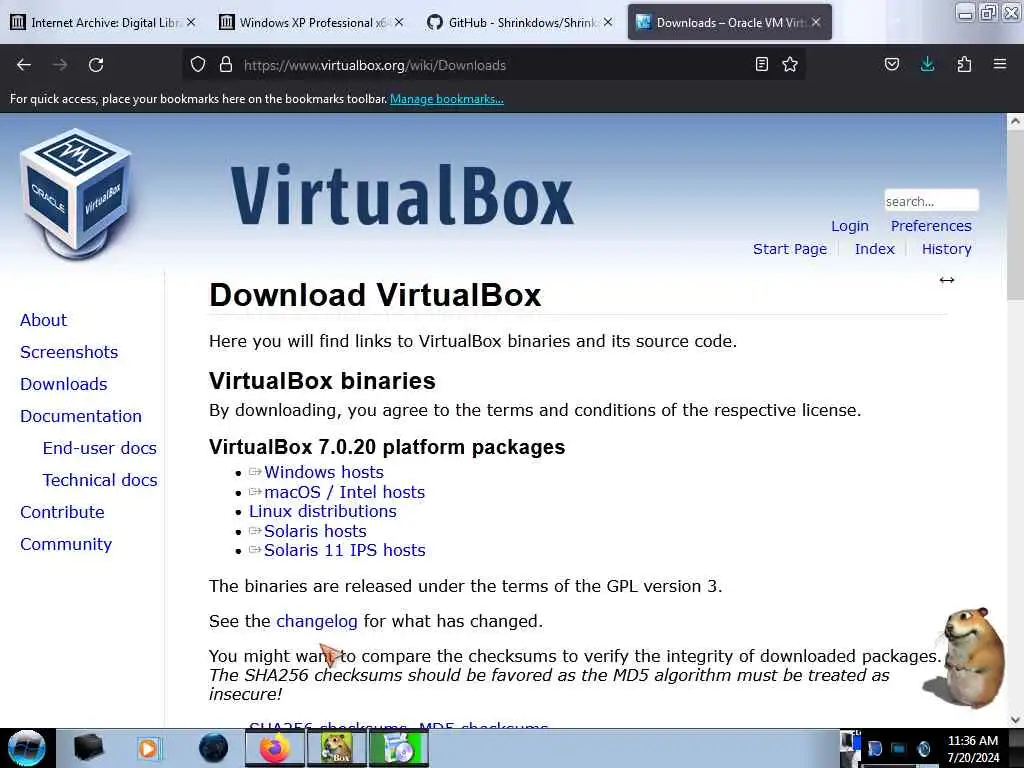The height and width of the screenshot is (768, 1024).
Task: Click the address bar URL field
Action: 493,65
